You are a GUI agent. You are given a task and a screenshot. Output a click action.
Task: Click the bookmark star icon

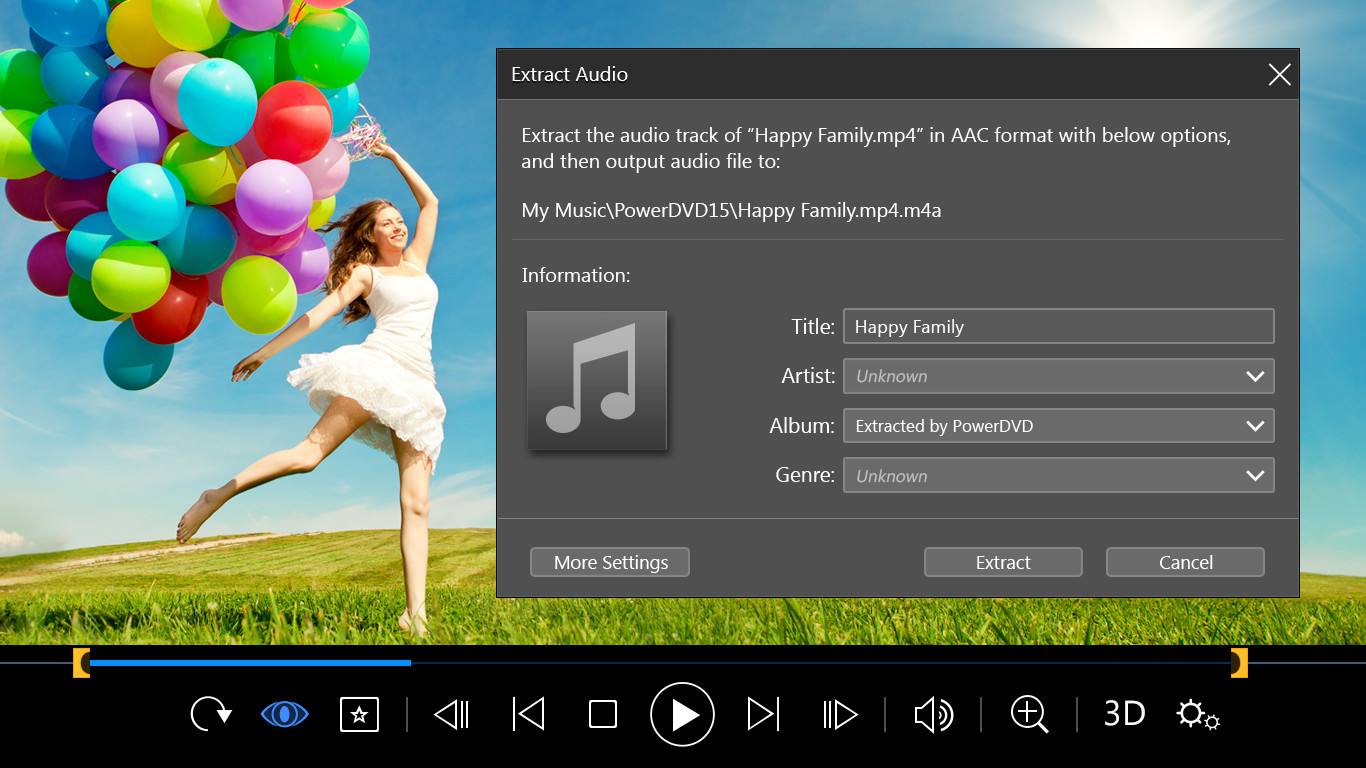click(360, 714)
